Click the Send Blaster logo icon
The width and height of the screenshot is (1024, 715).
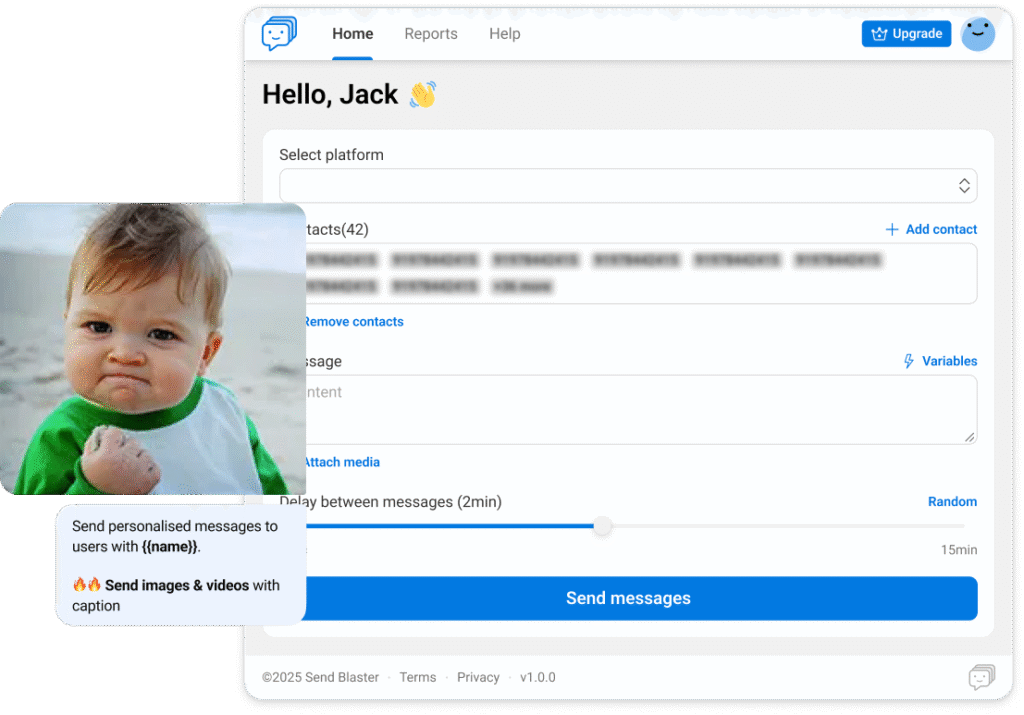click(x=279, y=34)
